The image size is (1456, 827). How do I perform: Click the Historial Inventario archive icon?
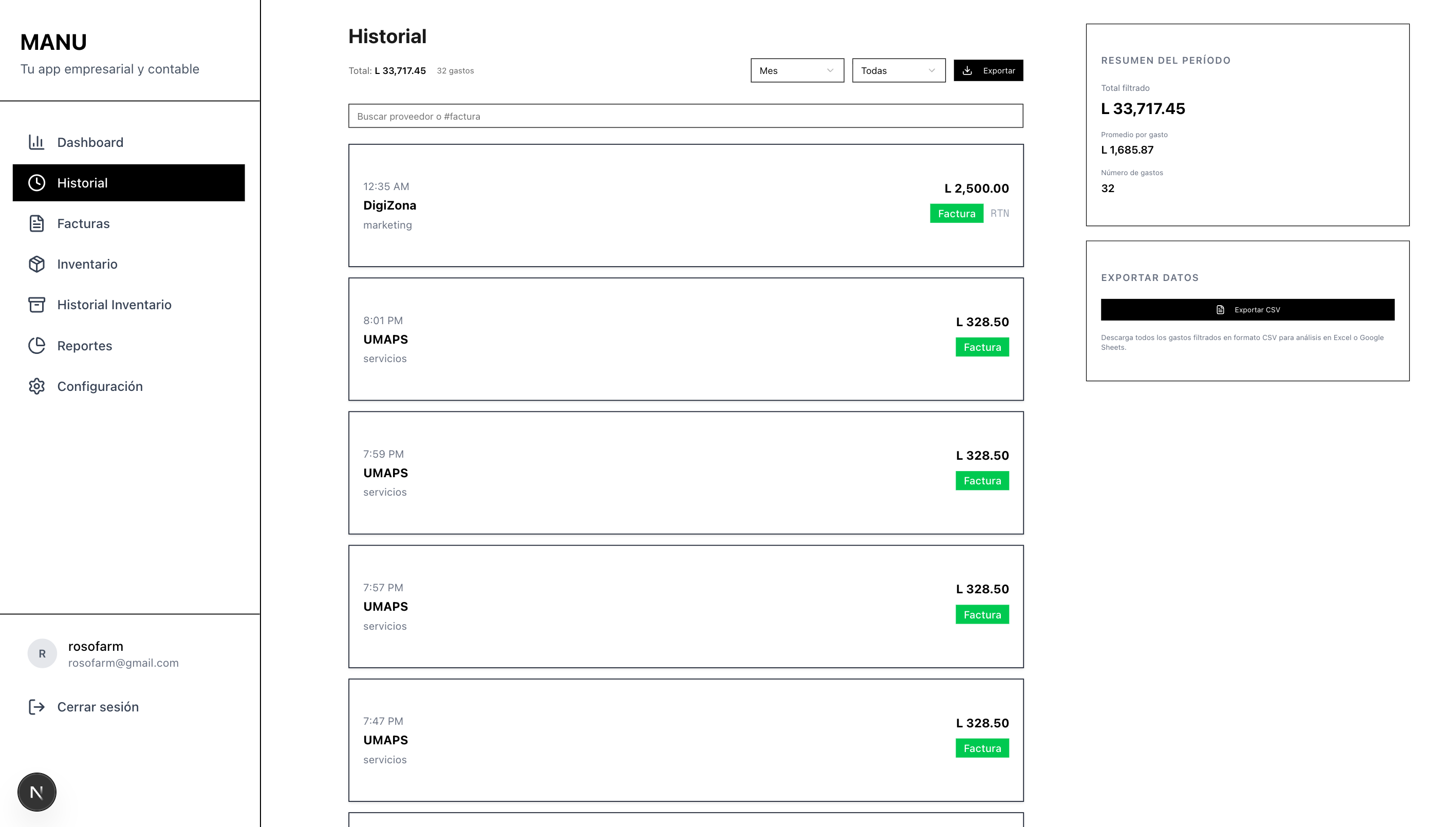click(x=36, y=305)
